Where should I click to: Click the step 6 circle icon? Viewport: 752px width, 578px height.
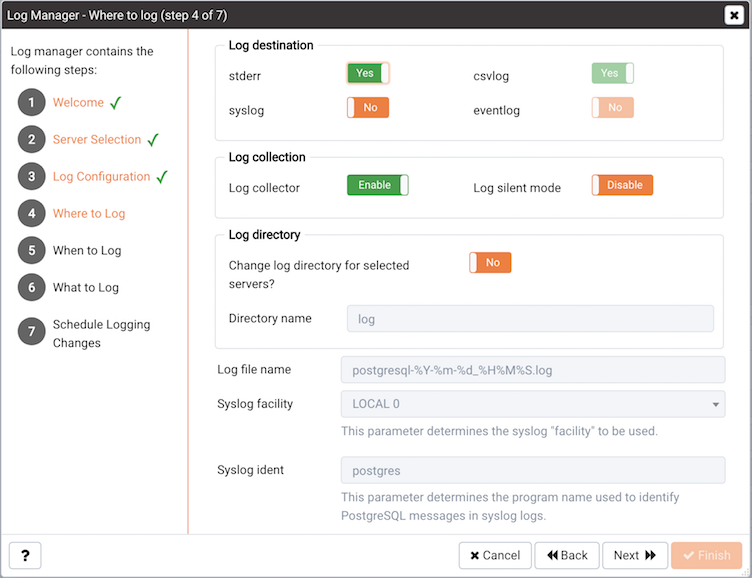coord(32,287)
